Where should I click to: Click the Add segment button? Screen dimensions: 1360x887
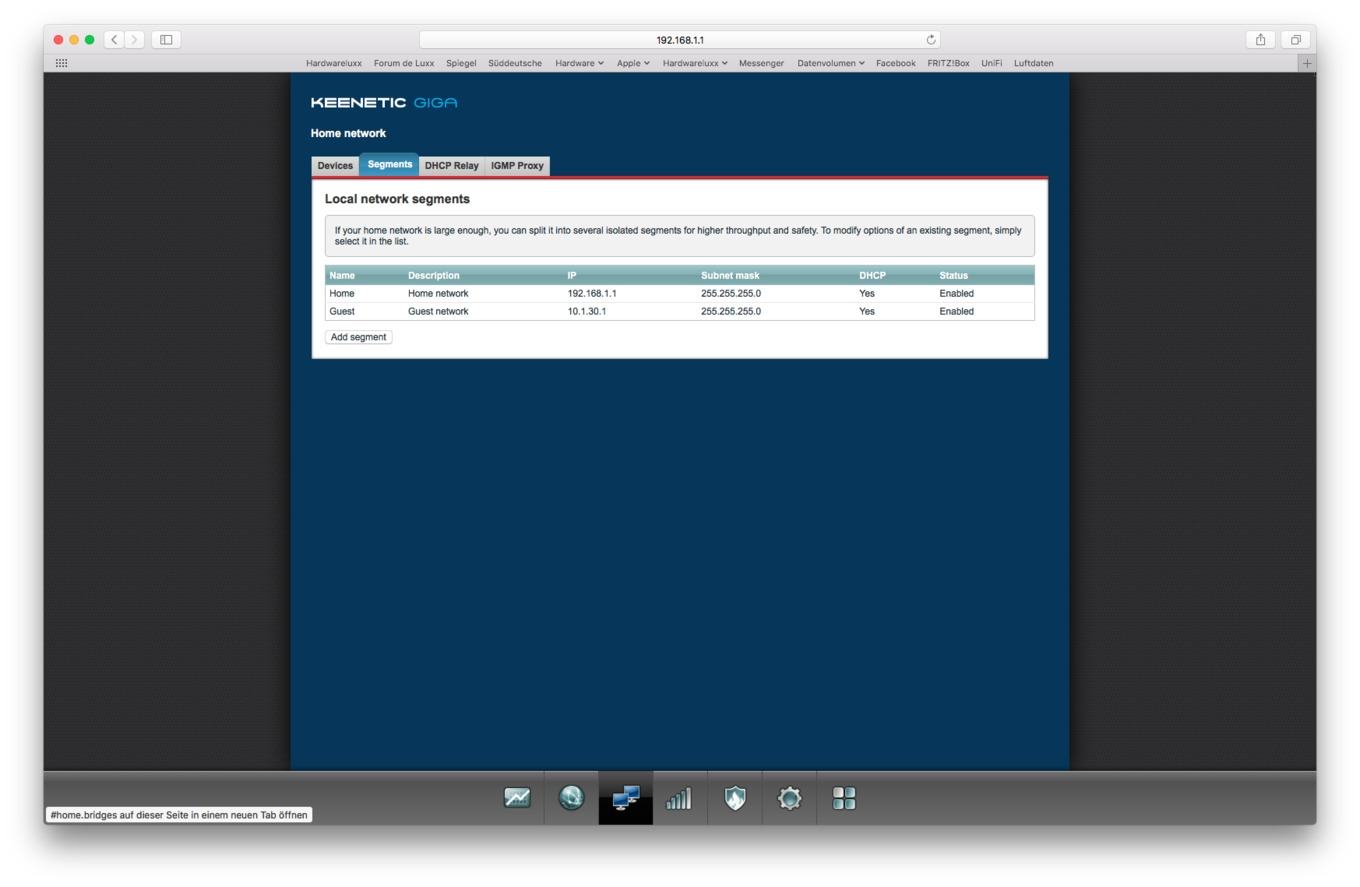tap(358, 337)
